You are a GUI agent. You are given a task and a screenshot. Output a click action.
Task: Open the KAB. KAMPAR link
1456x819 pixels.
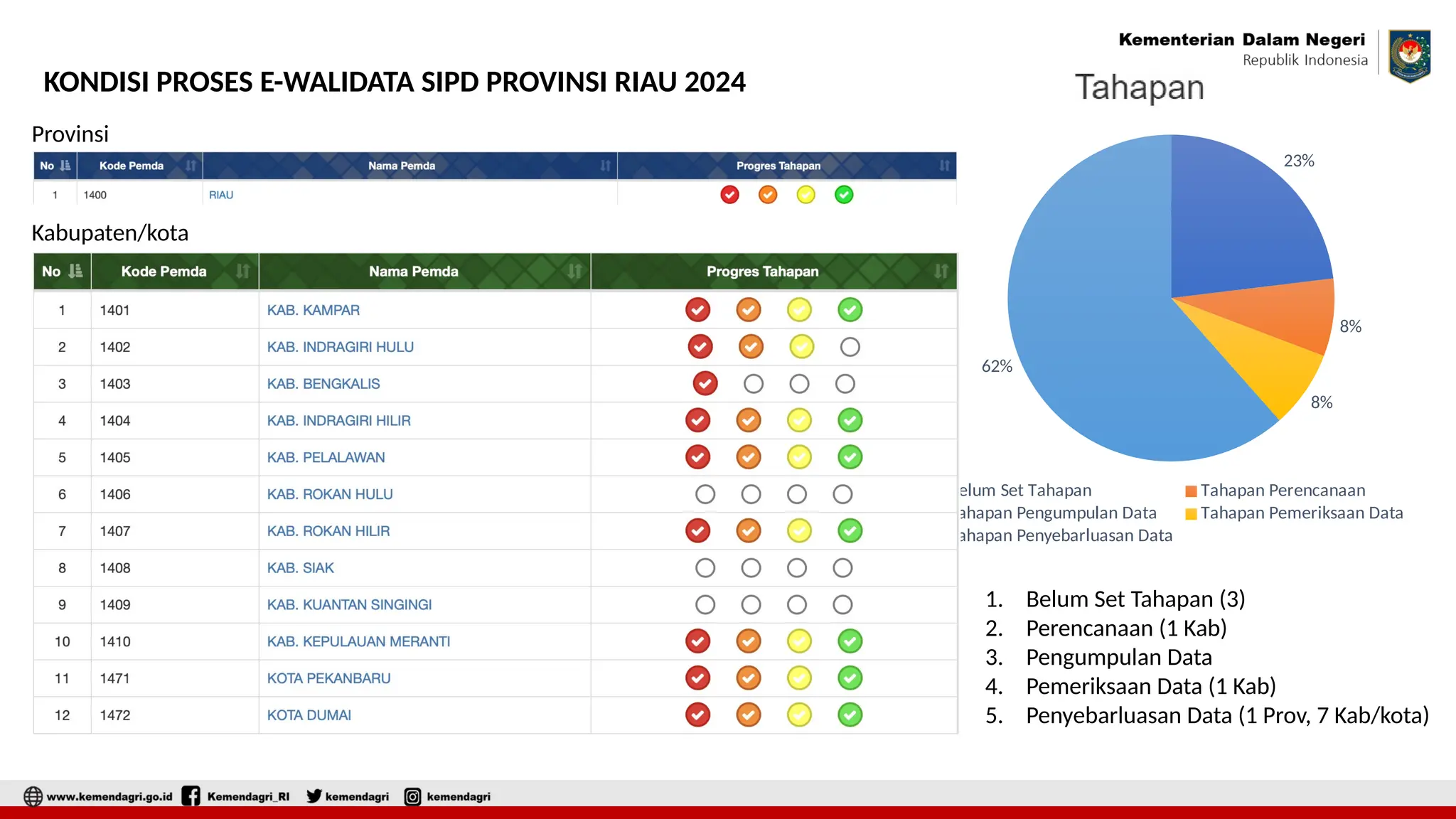tap(313, 310)
